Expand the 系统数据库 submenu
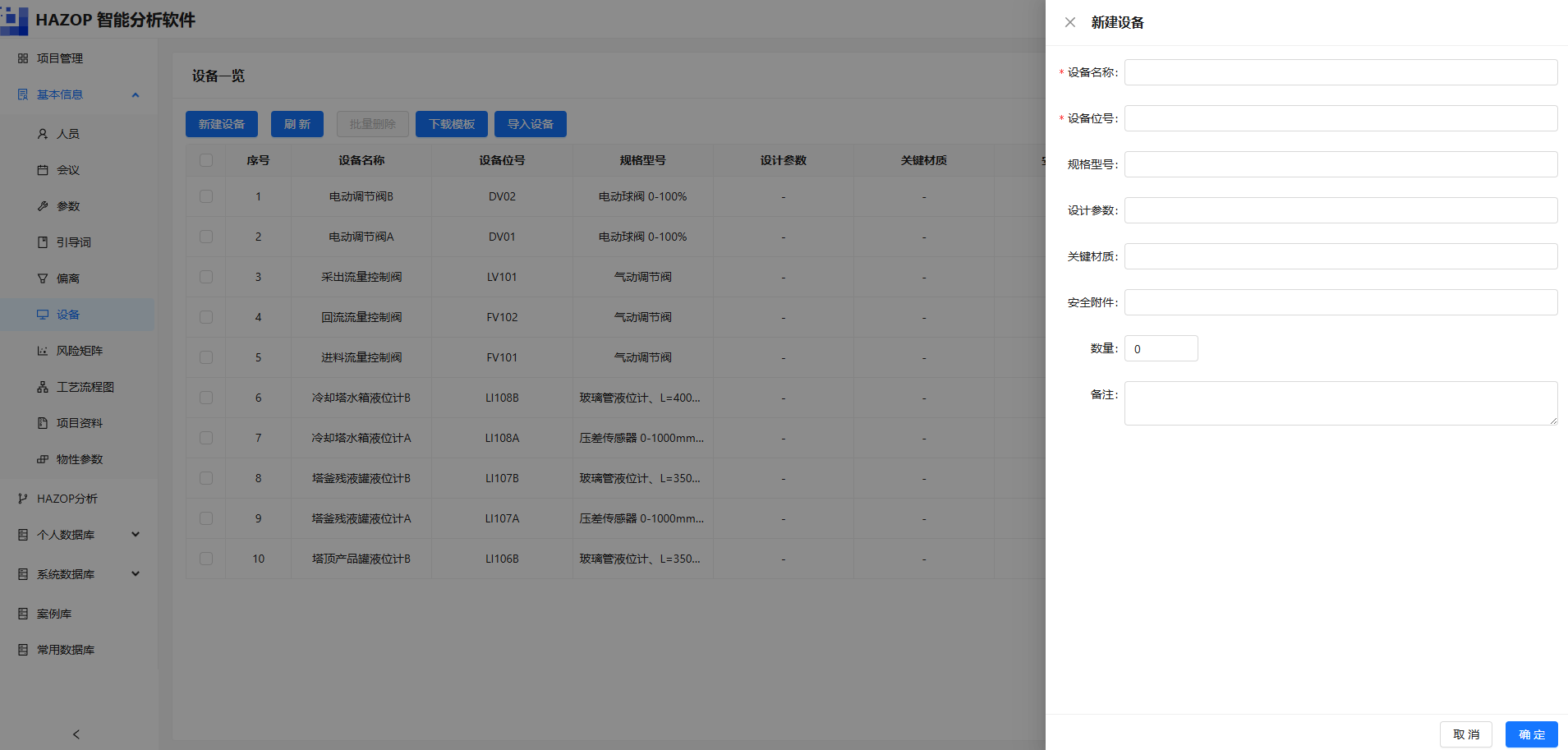 pos(136,574)
